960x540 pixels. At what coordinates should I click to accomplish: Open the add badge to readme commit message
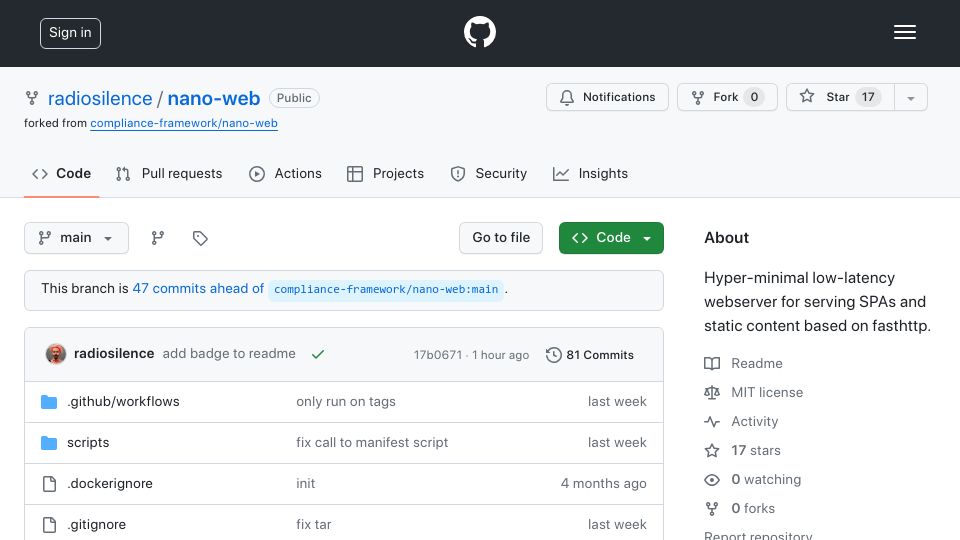pyautogui.click(x=229, y=354)
